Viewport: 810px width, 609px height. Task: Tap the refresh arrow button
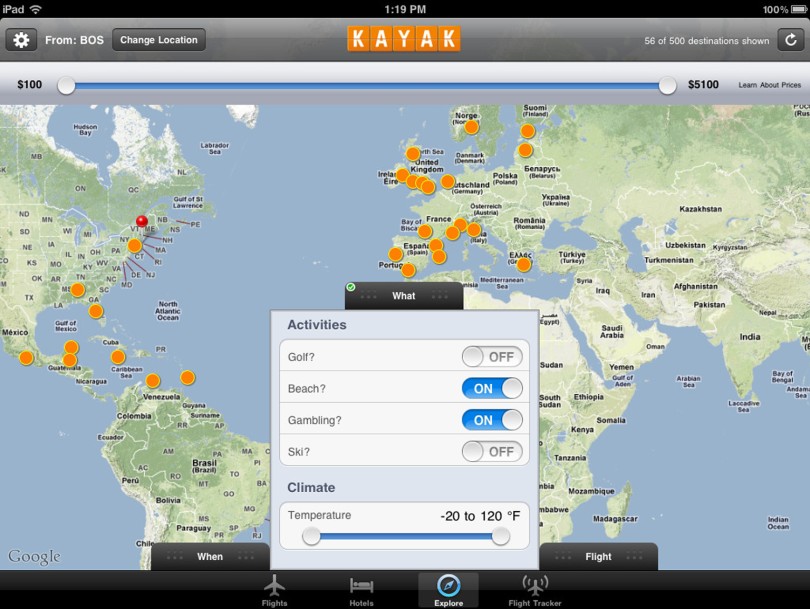(791, 40)
